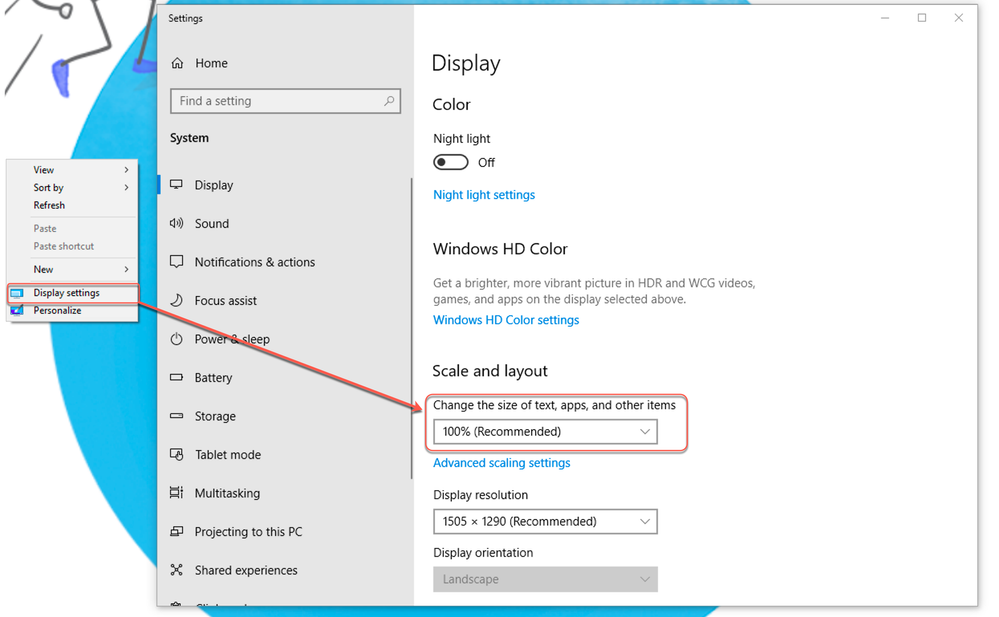This screenshot has height=617, width=999.
Task: Minimize the Settings window
Action: (x=884, y=18)
